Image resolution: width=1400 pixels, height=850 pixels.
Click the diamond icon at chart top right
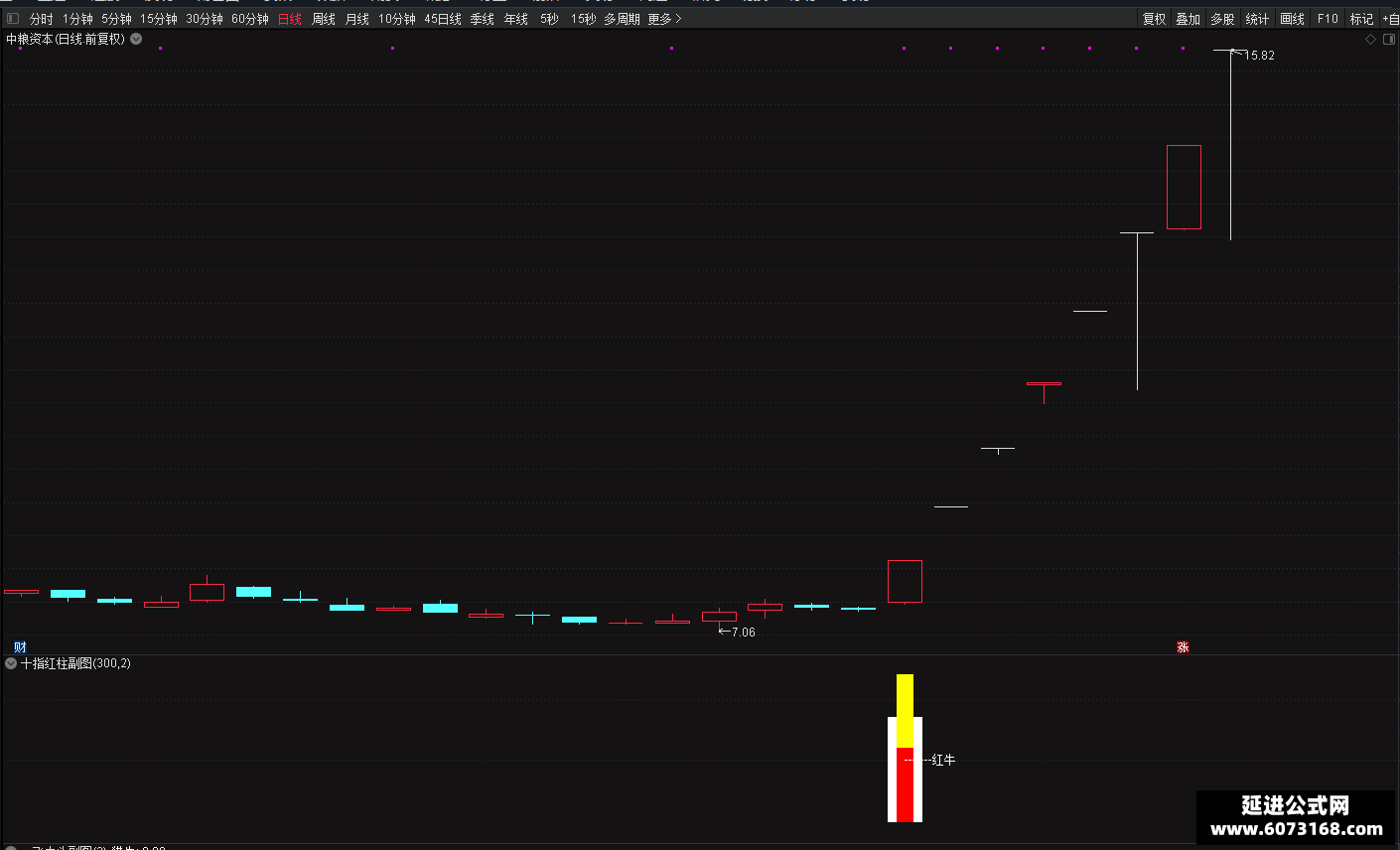tap(1371, 40)
